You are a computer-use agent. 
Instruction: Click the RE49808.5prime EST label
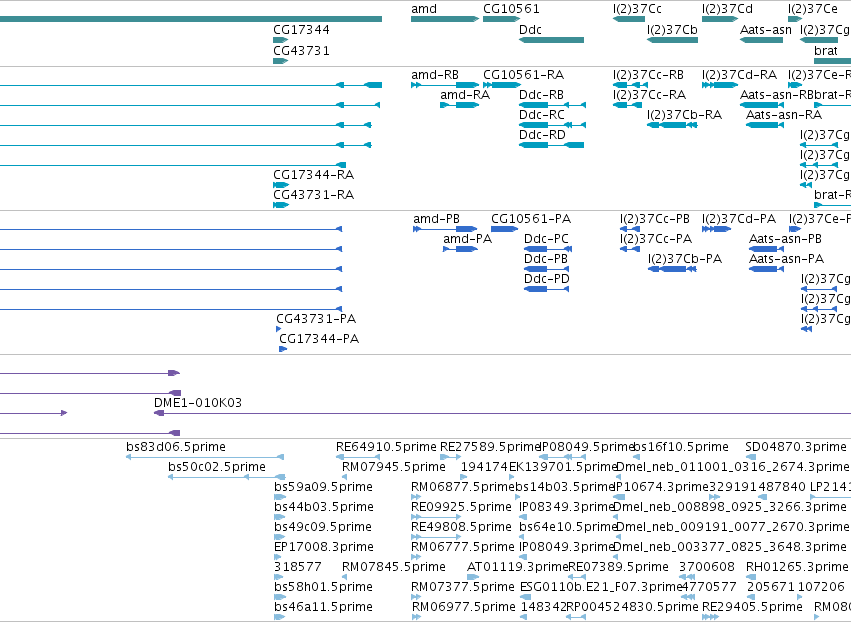(461, 527)
